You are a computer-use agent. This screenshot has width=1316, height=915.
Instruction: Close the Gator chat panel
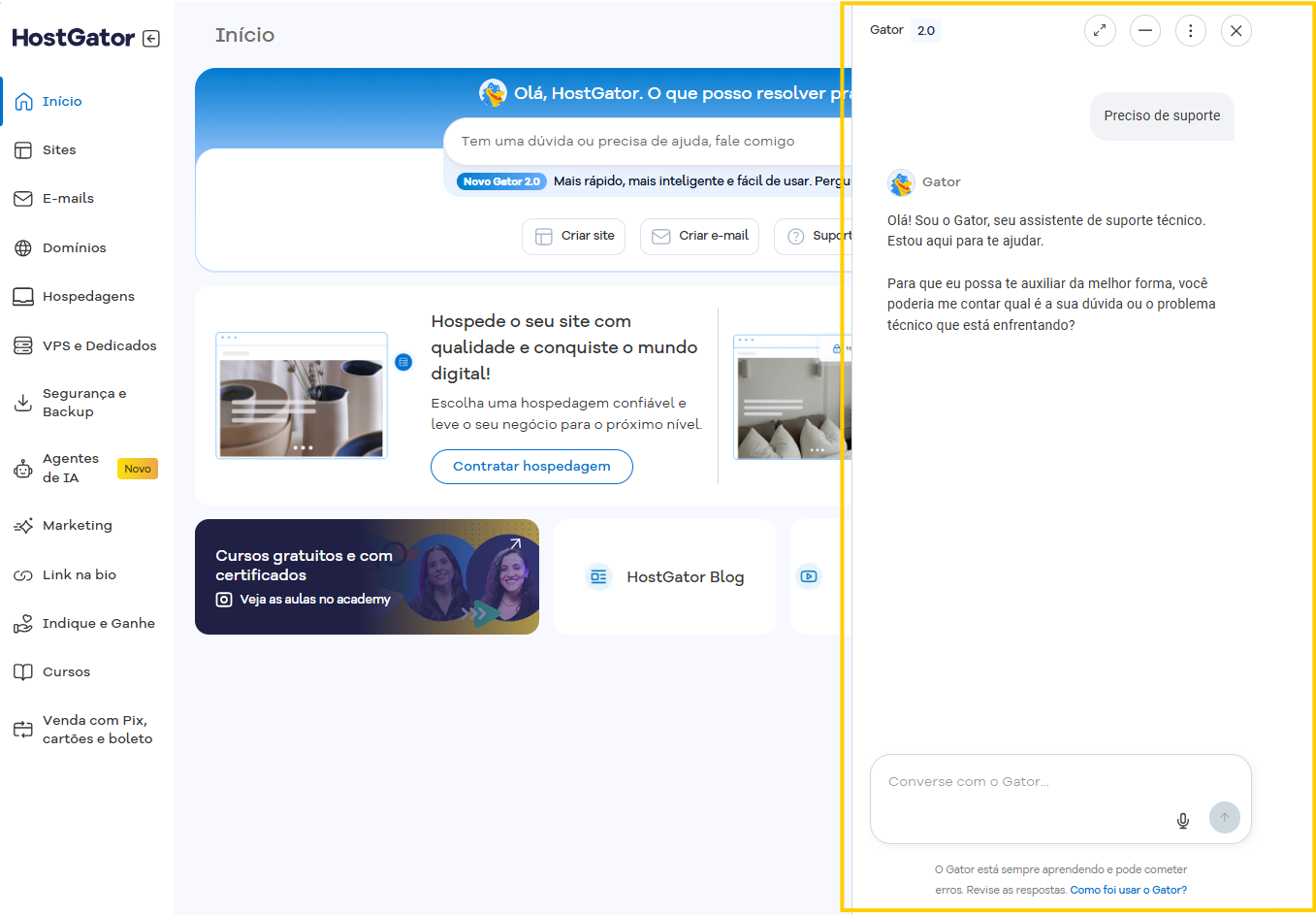(x=1236, y=31)
